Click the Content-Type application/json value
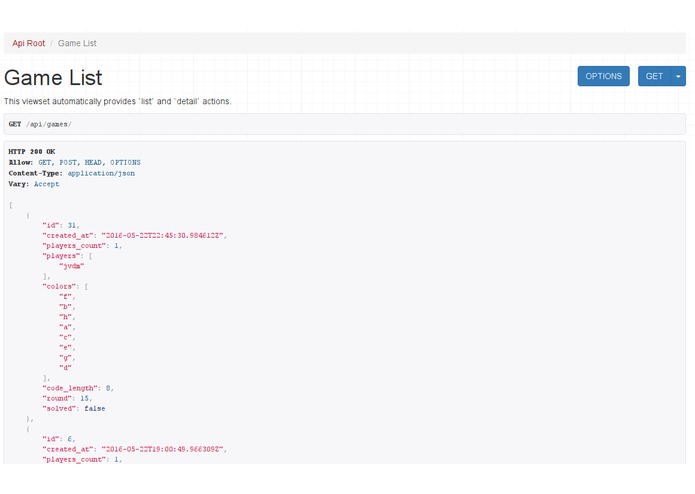 [x=101, y=173]
